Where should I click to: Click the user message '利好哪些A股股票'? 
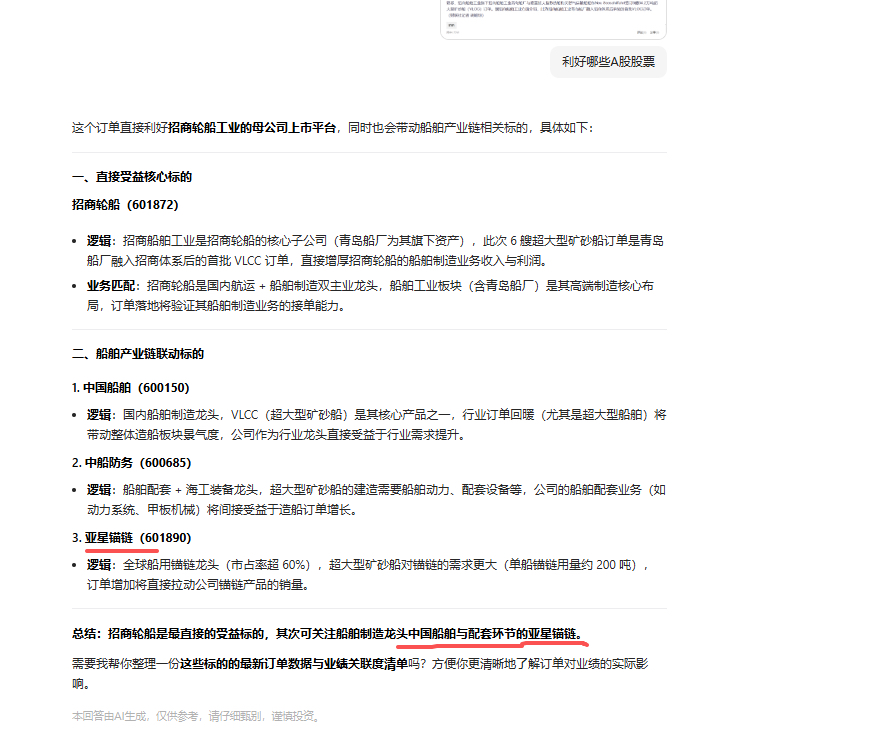click(x=608, y=62)
